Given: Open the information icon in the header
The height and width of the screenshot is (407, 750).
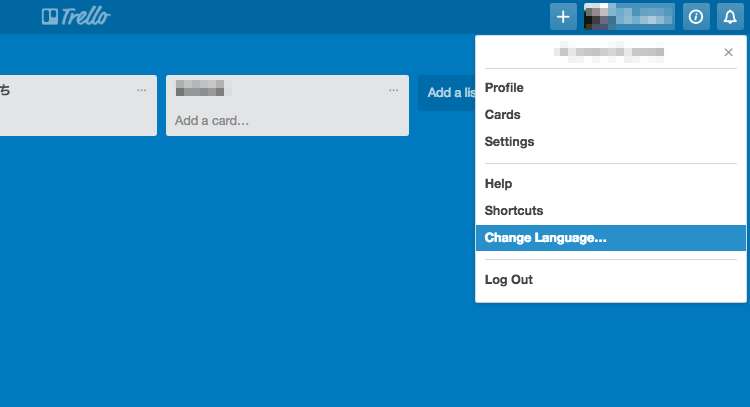Looking at the screenshot, I should point(696,16).
